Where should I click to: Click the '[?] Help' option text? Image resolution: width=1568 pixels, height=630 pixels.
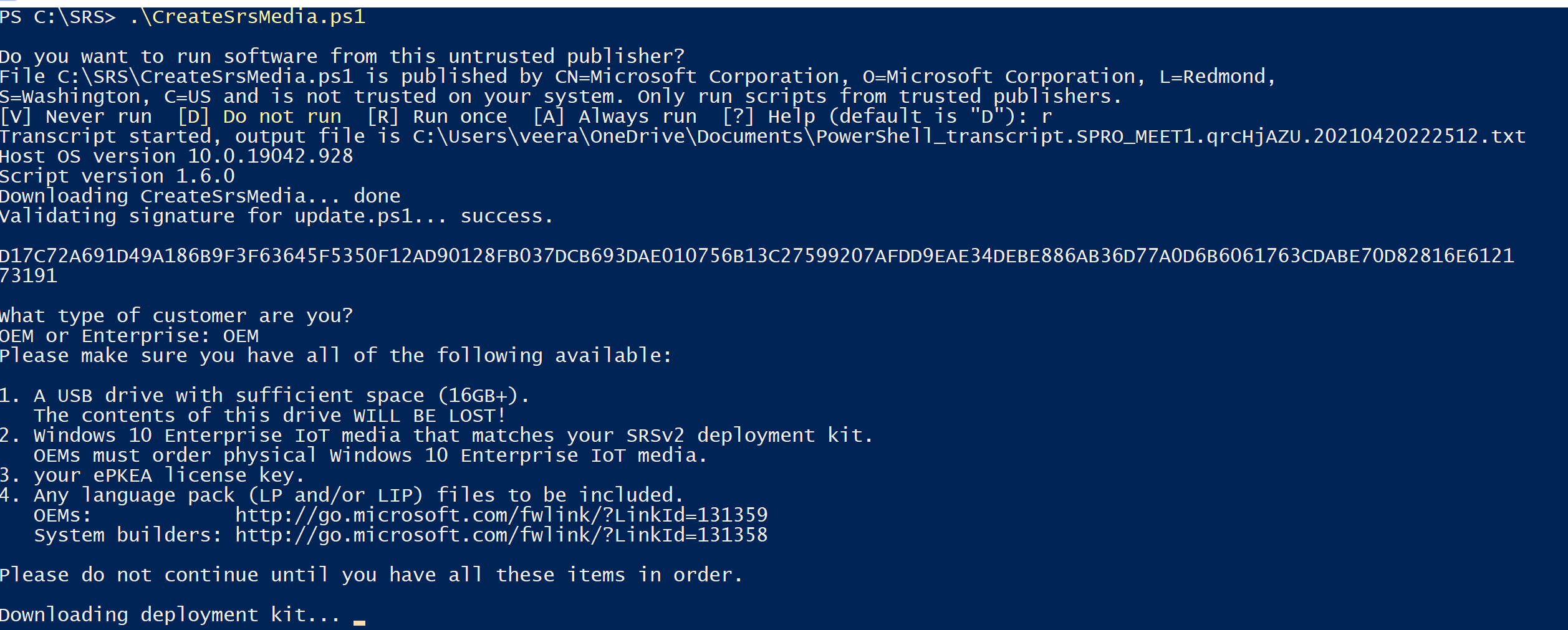pyautogui.click(x=768, y=117)
